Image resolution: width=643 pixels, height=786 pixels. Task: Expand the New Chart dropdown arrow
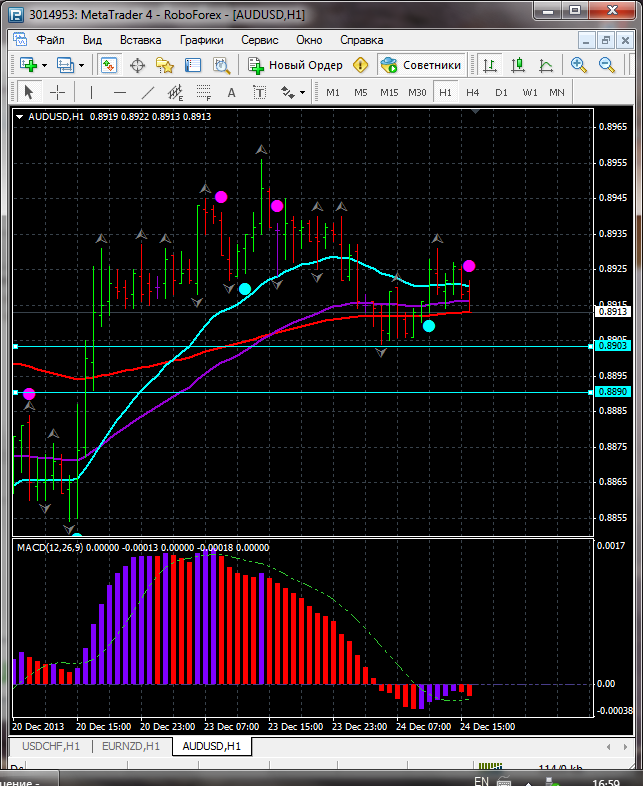(44, 65)
